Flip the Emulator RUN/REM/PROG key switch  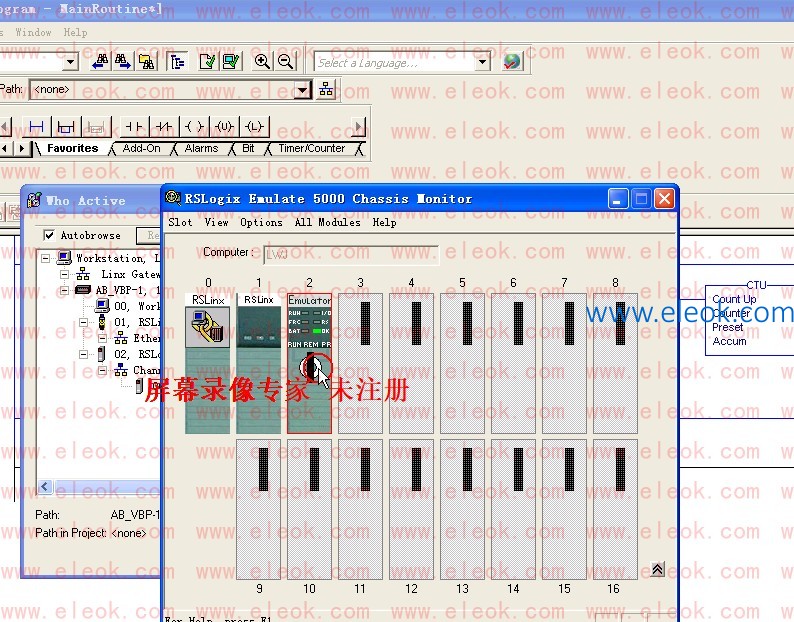(x=310, y=366)
